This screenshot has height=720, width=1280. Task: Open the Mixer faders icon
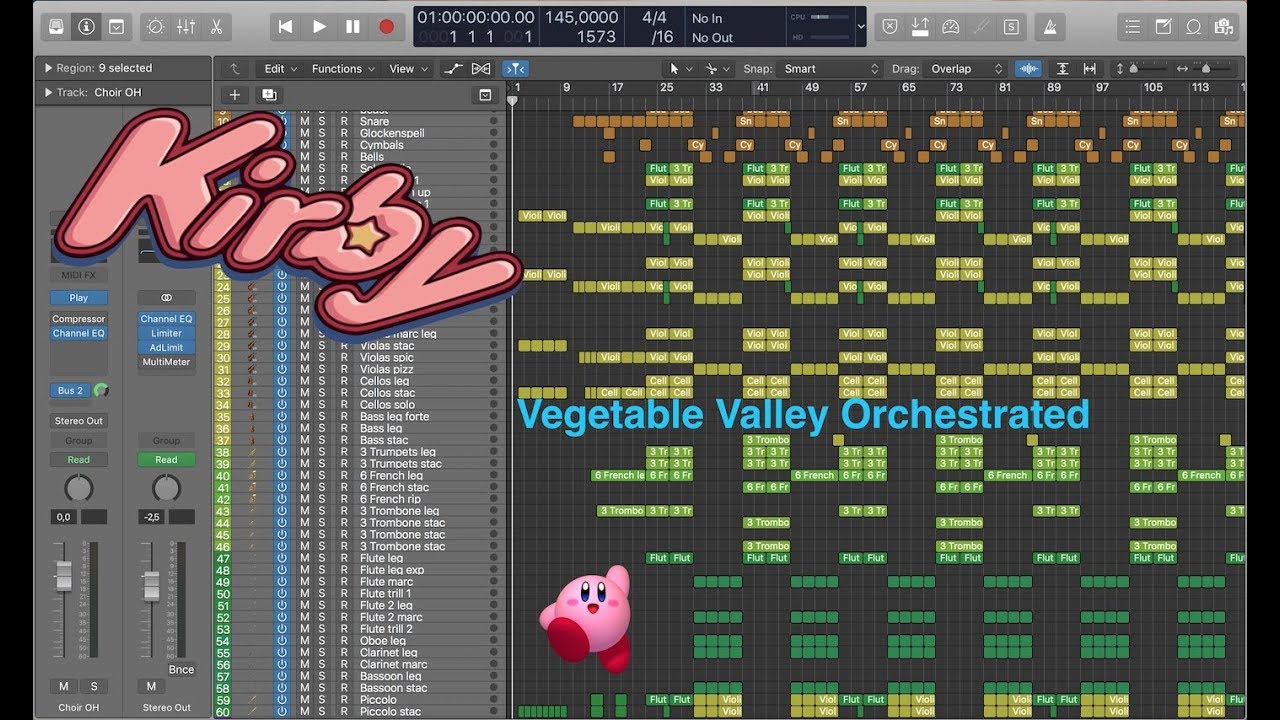186,27
